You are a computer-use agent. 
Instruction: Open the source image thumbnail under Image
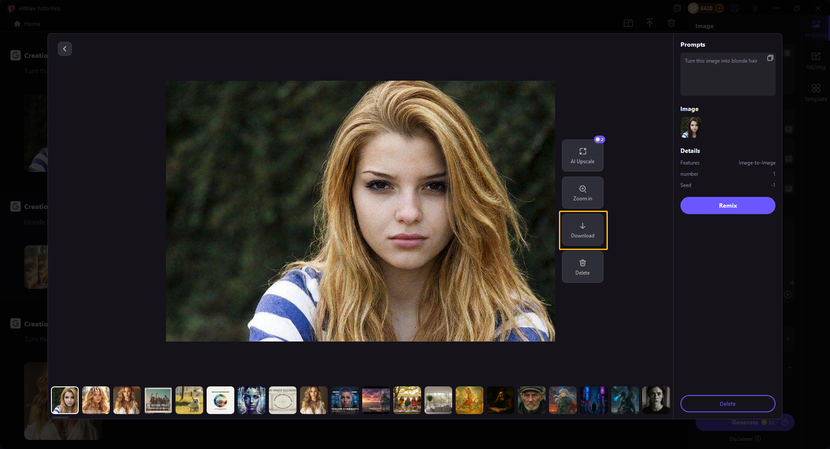tap(691, 126)
